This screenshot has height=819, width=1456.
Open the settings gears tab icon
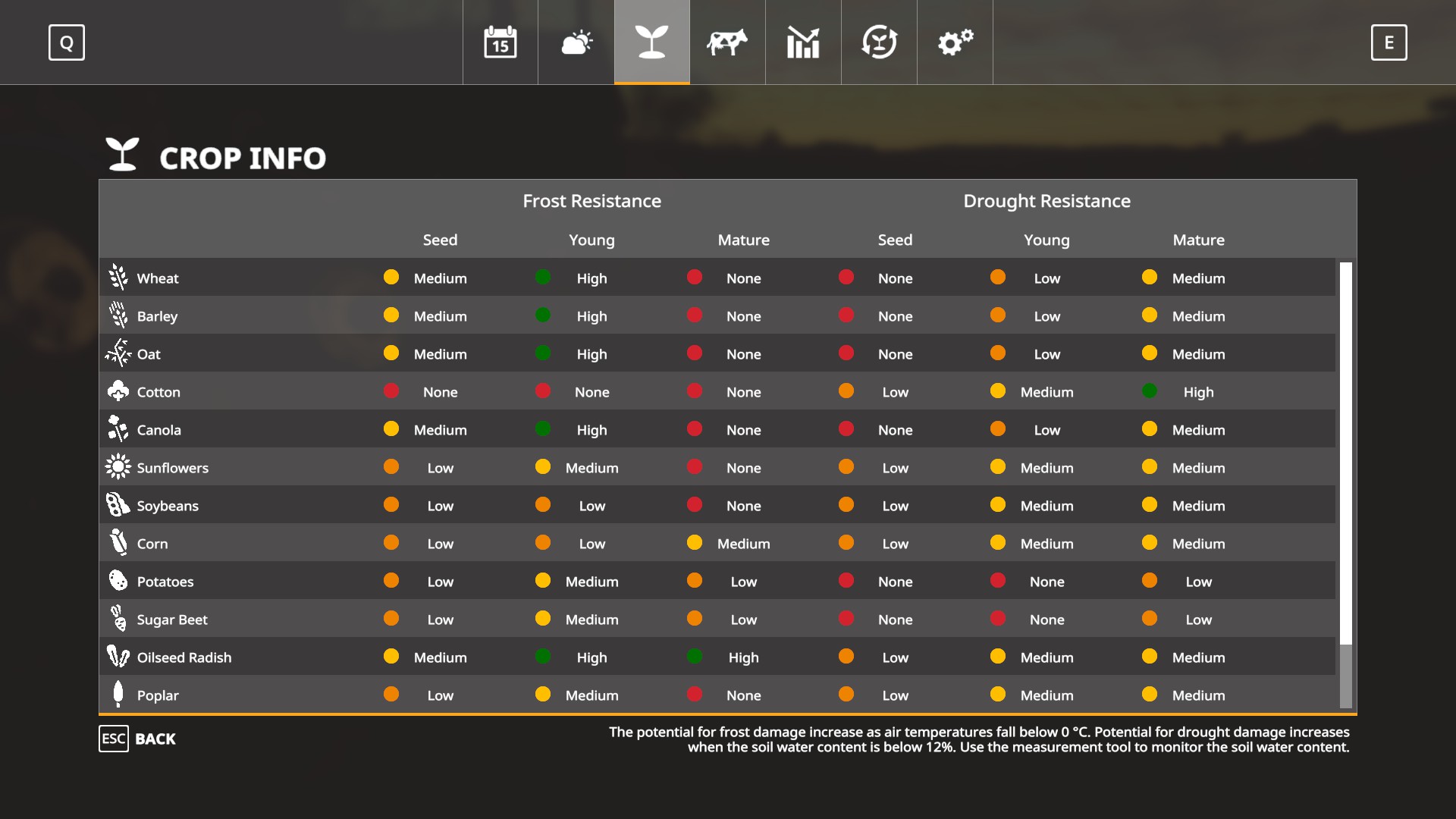pyautogui.click(x=955, y=42)
